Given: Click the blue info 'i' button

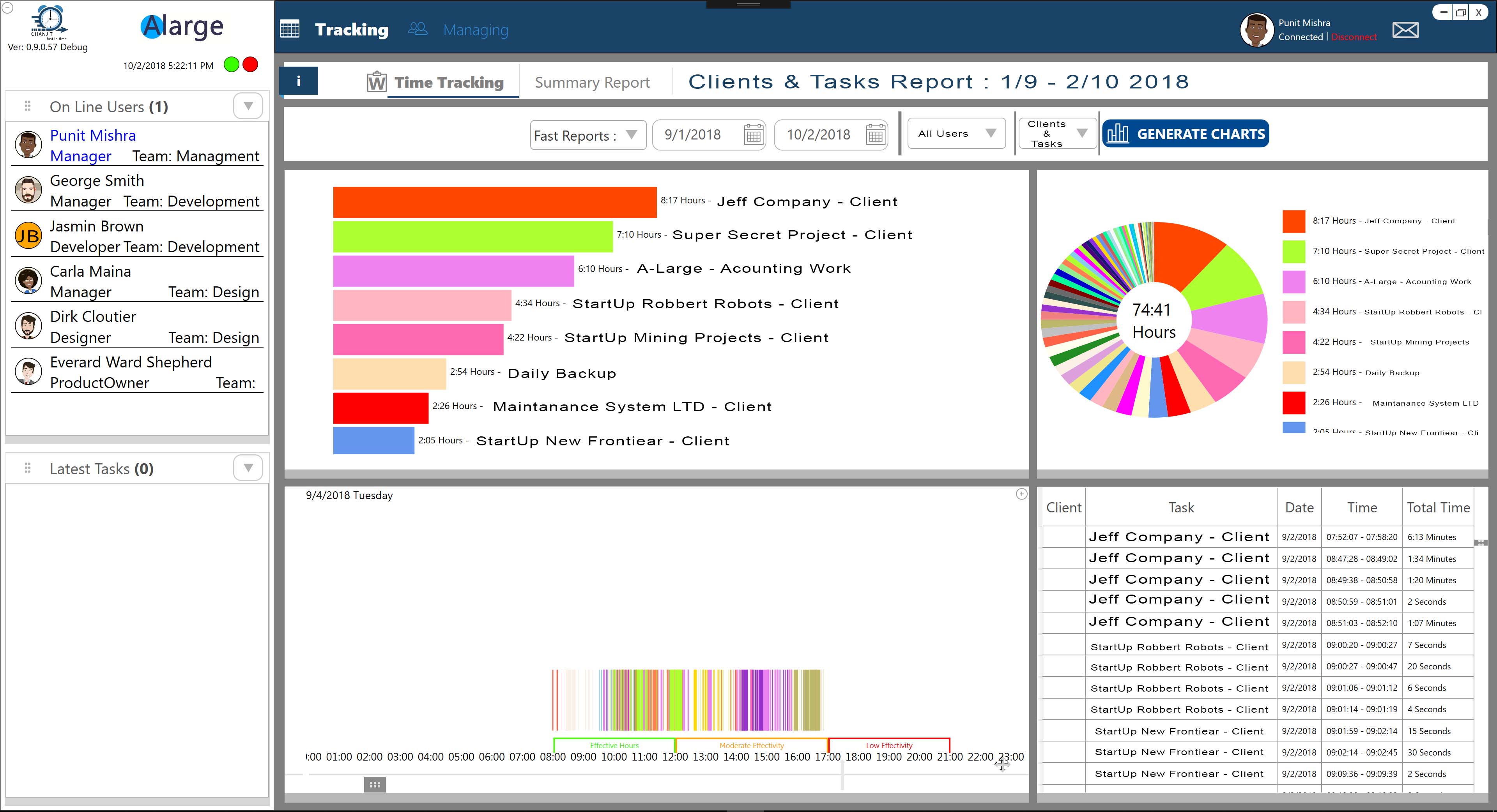Looking at the screenshot, I should 299,81.
